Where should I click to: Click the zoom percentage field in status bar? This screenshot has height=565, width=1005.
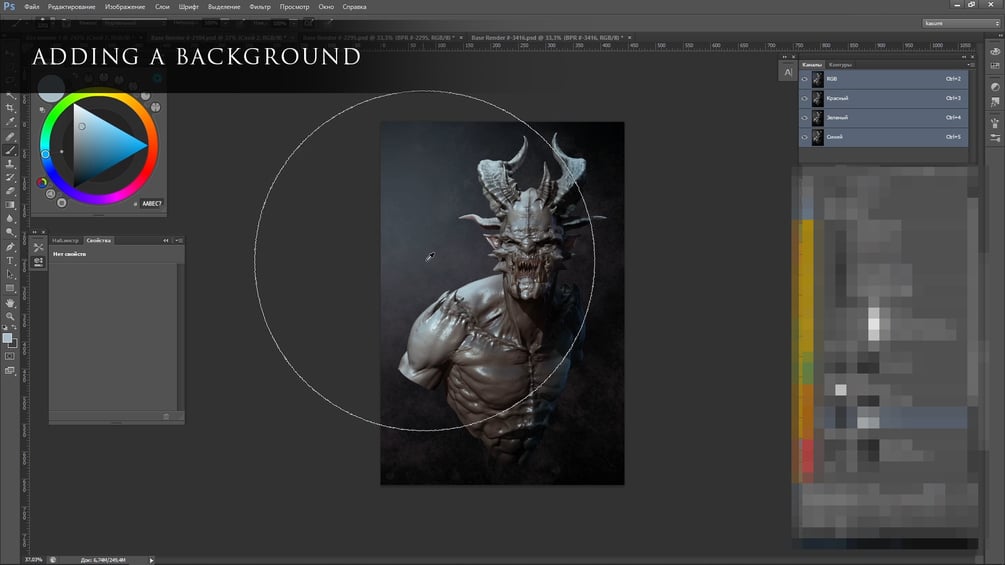point(33,560)
